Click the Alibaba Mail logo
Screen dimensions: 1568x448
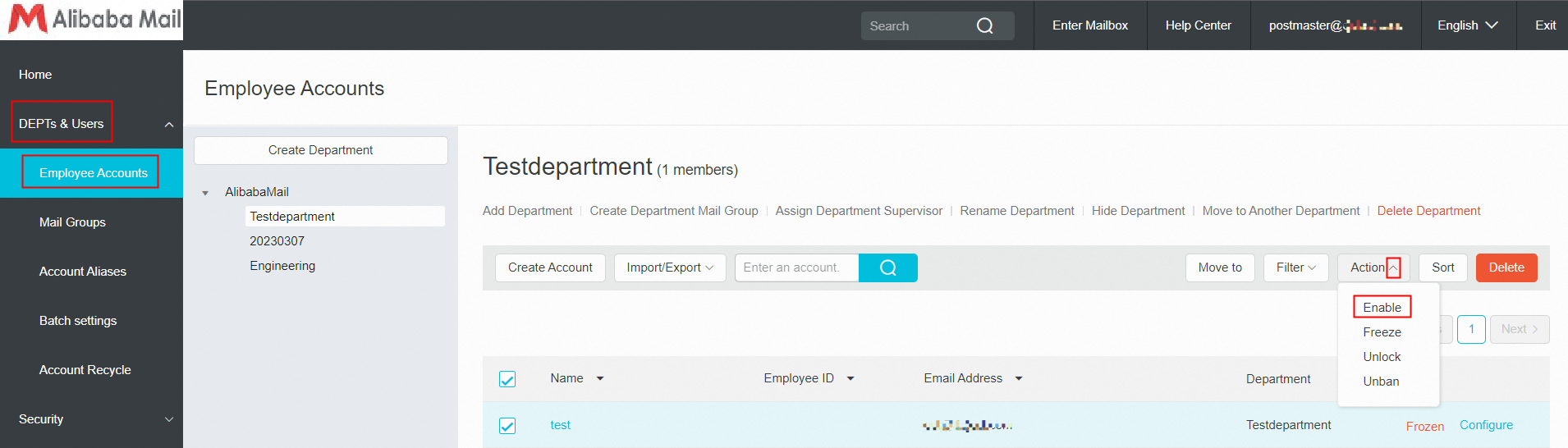coord(94,20)
